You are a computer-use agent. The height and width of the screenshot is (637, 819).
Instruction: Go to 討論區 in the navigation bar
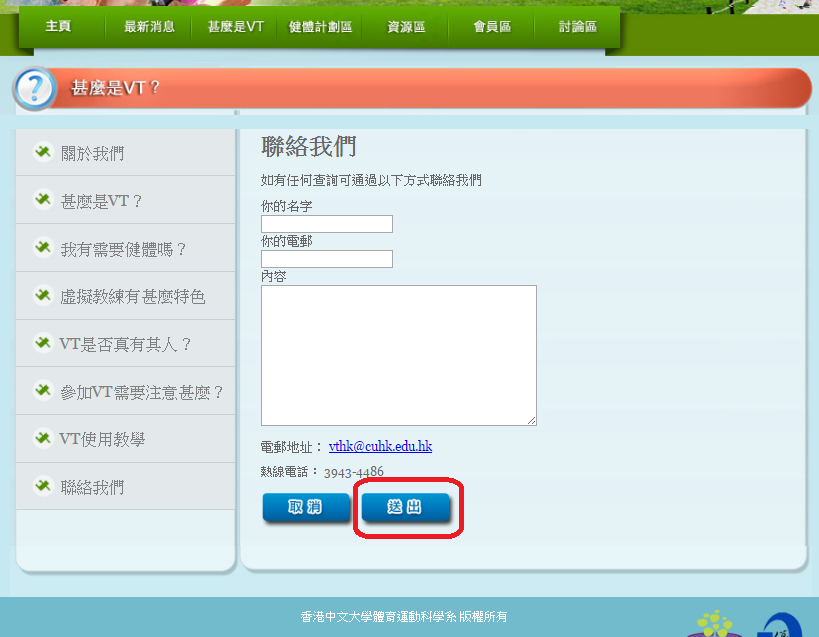tap(578, 27)
